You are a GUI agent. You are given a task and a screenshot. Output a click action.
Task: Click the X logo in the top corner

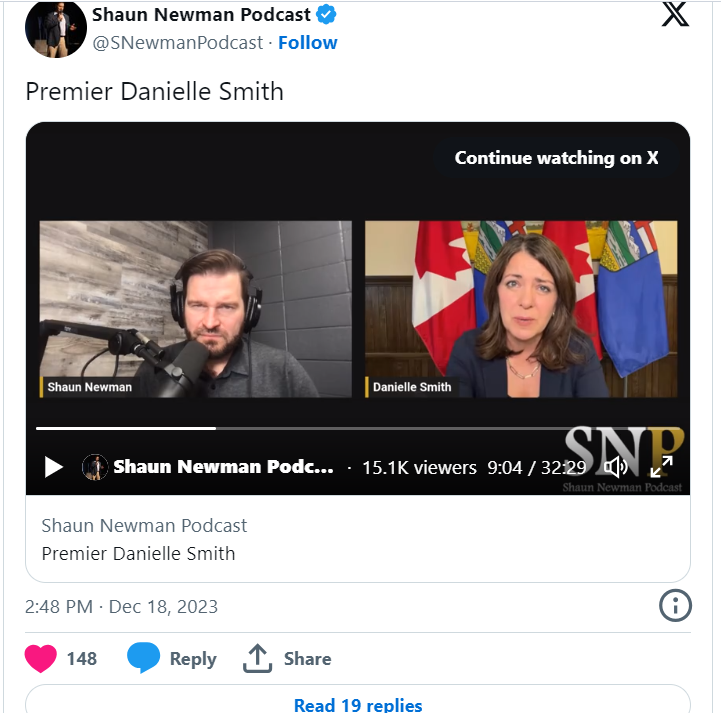coord(675,14)
